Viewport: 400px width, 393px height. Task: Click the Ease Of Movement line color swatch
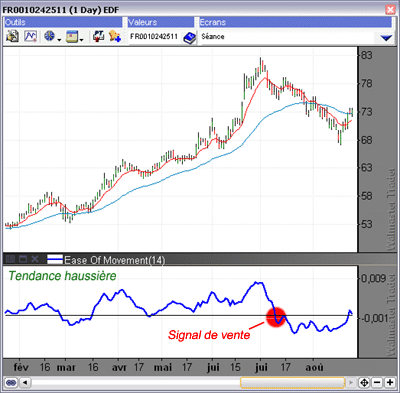pyautogui.click(x=55, y=259)
